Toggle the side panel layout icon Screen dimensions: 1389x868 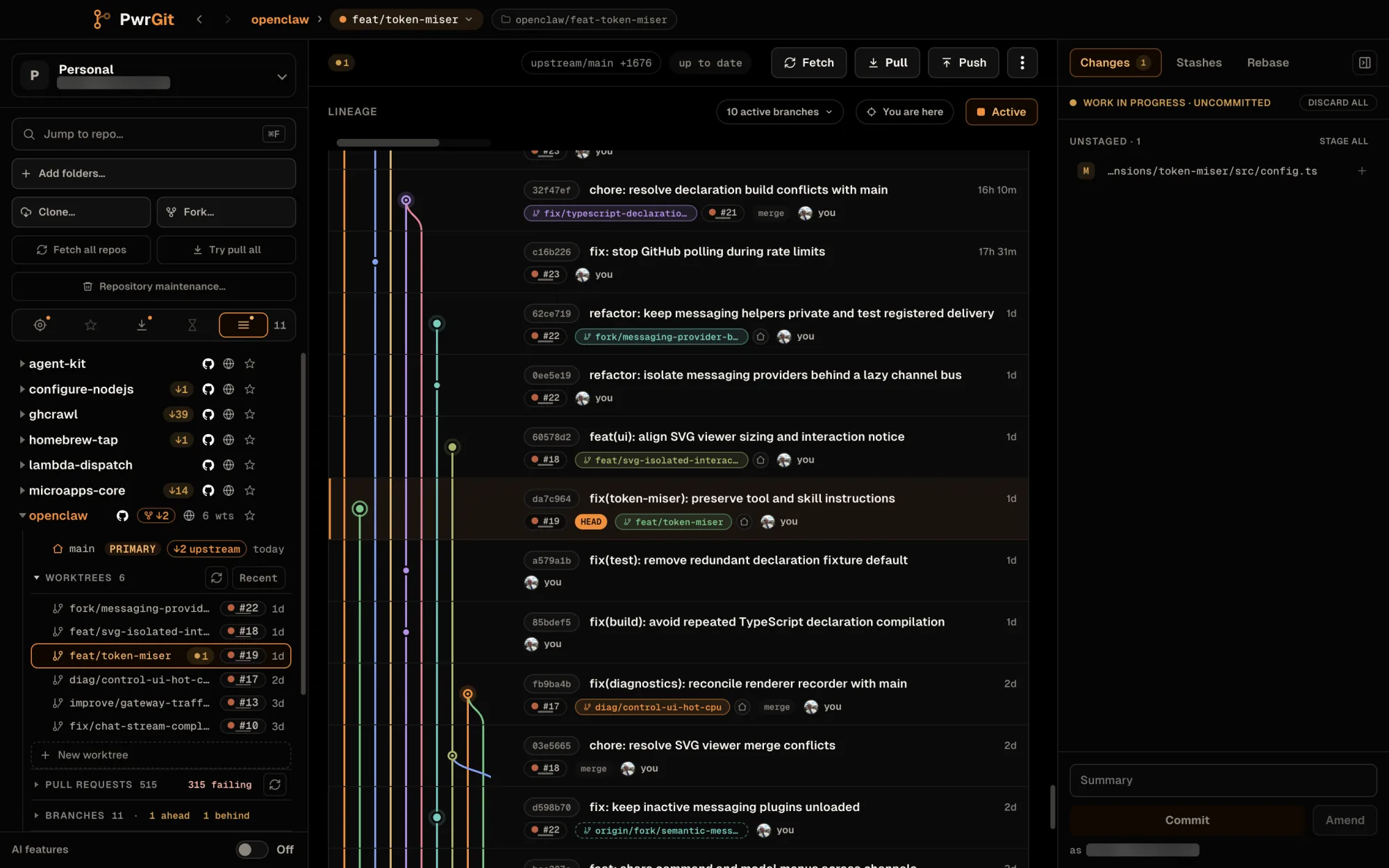click(x=1365, y=62)
